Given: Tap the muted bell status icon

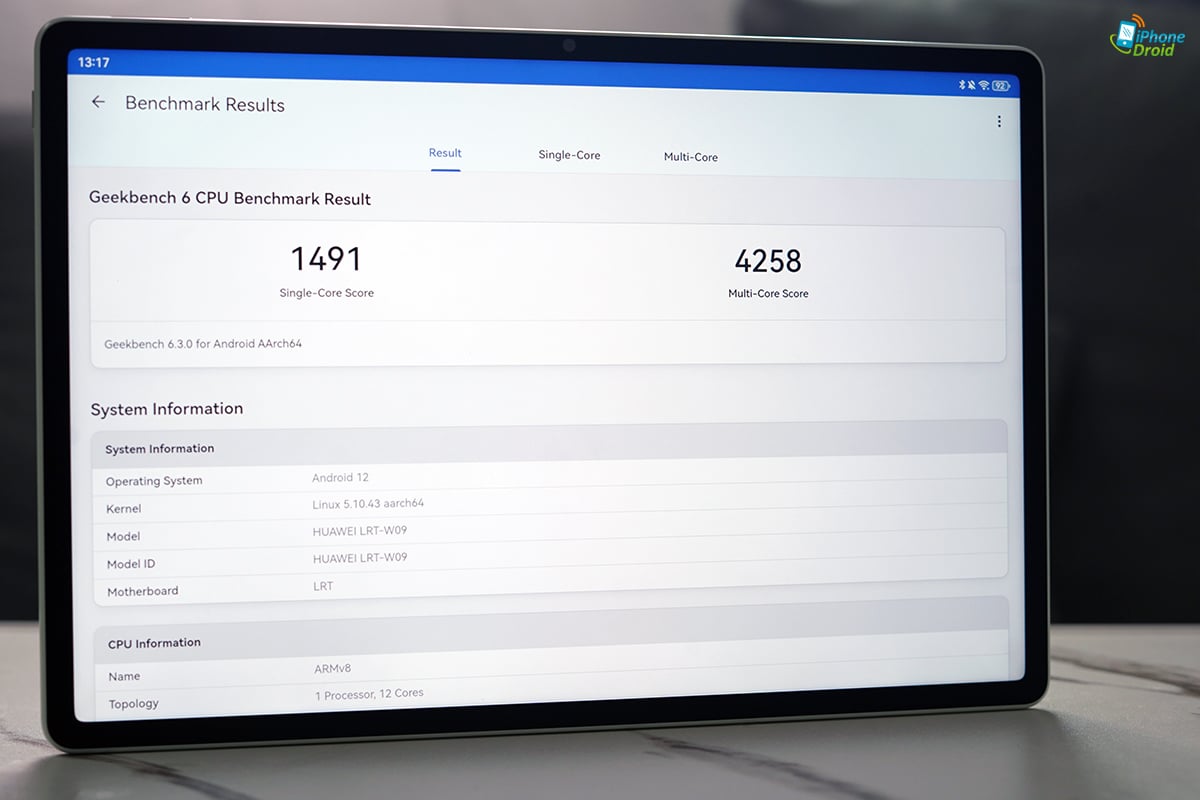Looking at the screenshot, I should 972,86.
